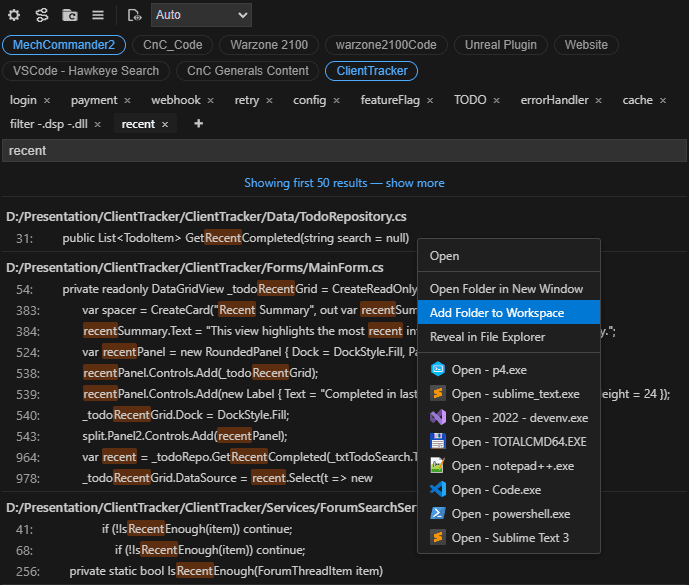The width and height of the screenshot is (689, 585).
Task: Open with p4.exe menu entry
Action: pos(509,370)
